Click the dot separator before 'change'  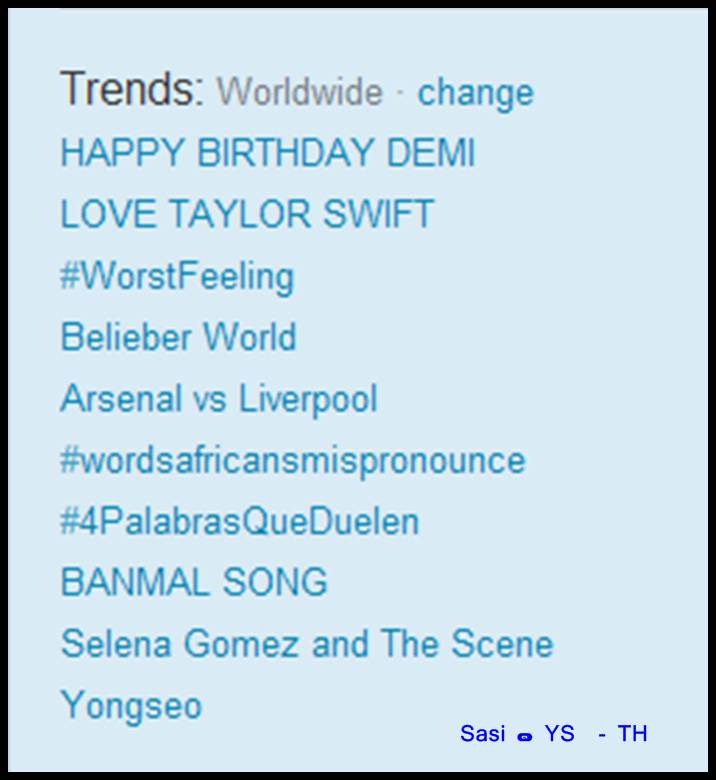[400, 93]
